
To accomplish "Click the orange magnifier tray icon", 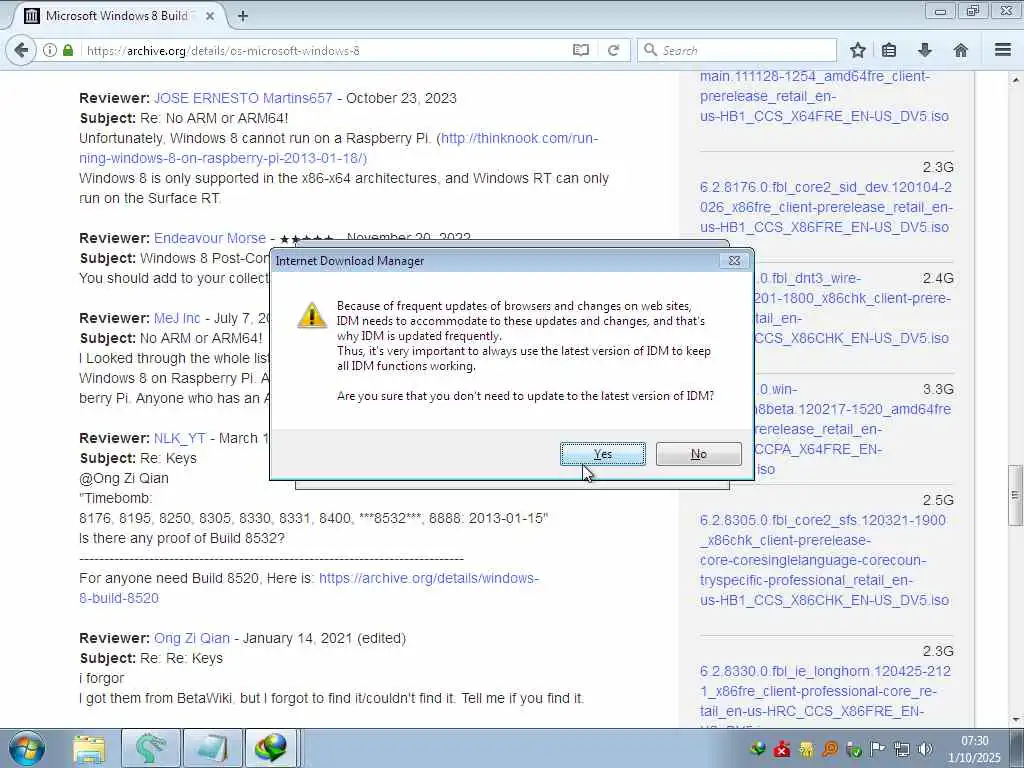I will click(x=830, y=749).
